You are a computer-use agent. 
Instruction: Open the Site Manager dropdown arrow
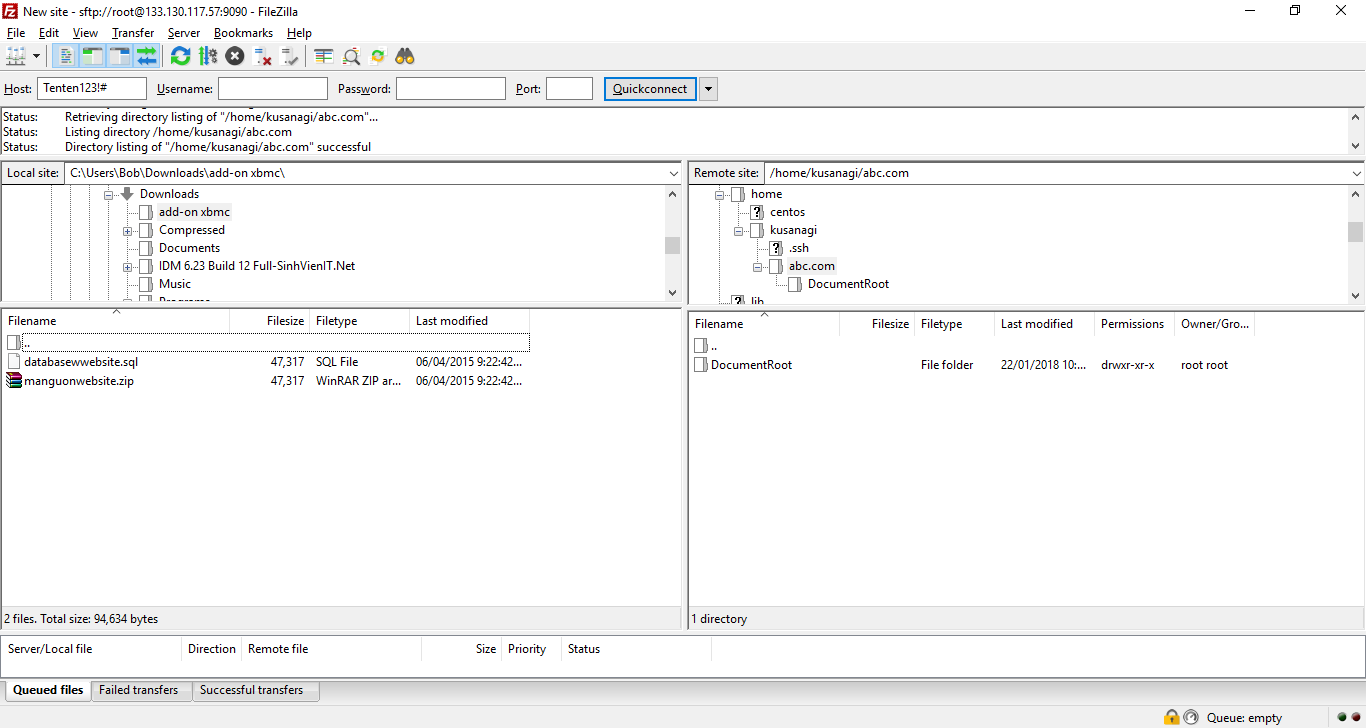click(37, 56)
